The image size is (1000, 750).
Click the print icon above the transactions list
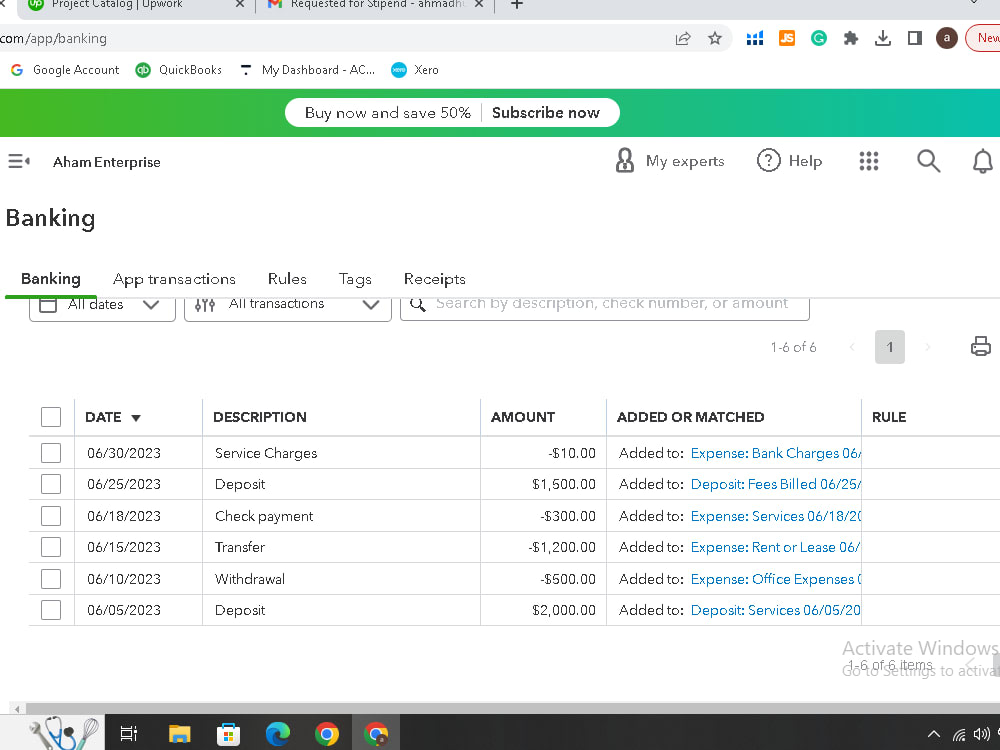[x=980, y=346]
